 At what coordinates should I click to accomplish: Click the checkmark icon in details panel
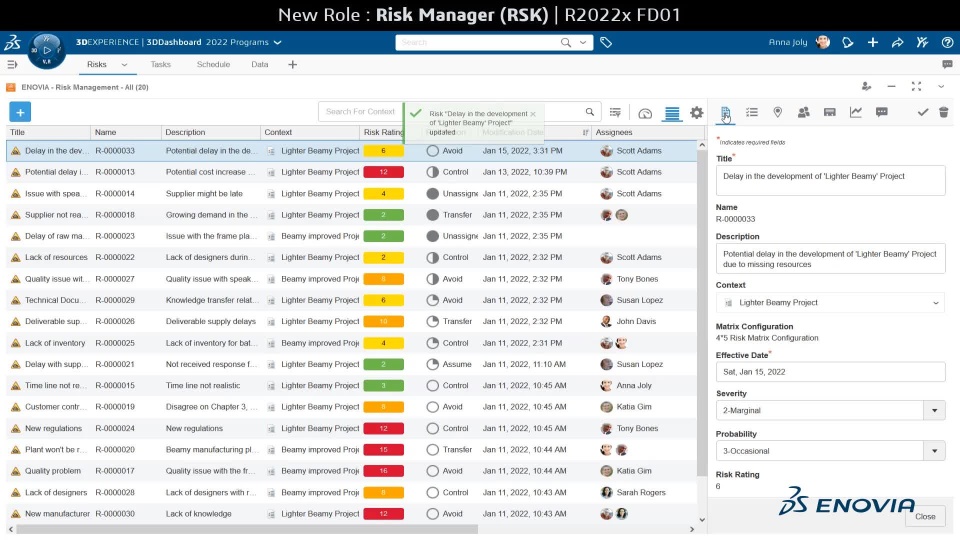[x=923, y=112]
